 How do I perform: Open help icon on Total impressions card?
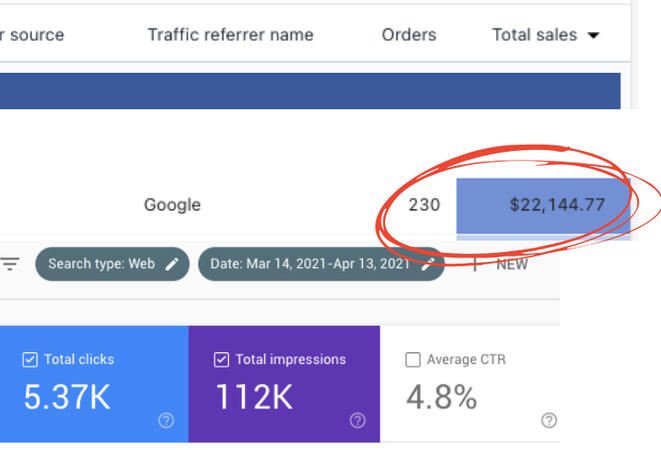click(x=357, y=421)
